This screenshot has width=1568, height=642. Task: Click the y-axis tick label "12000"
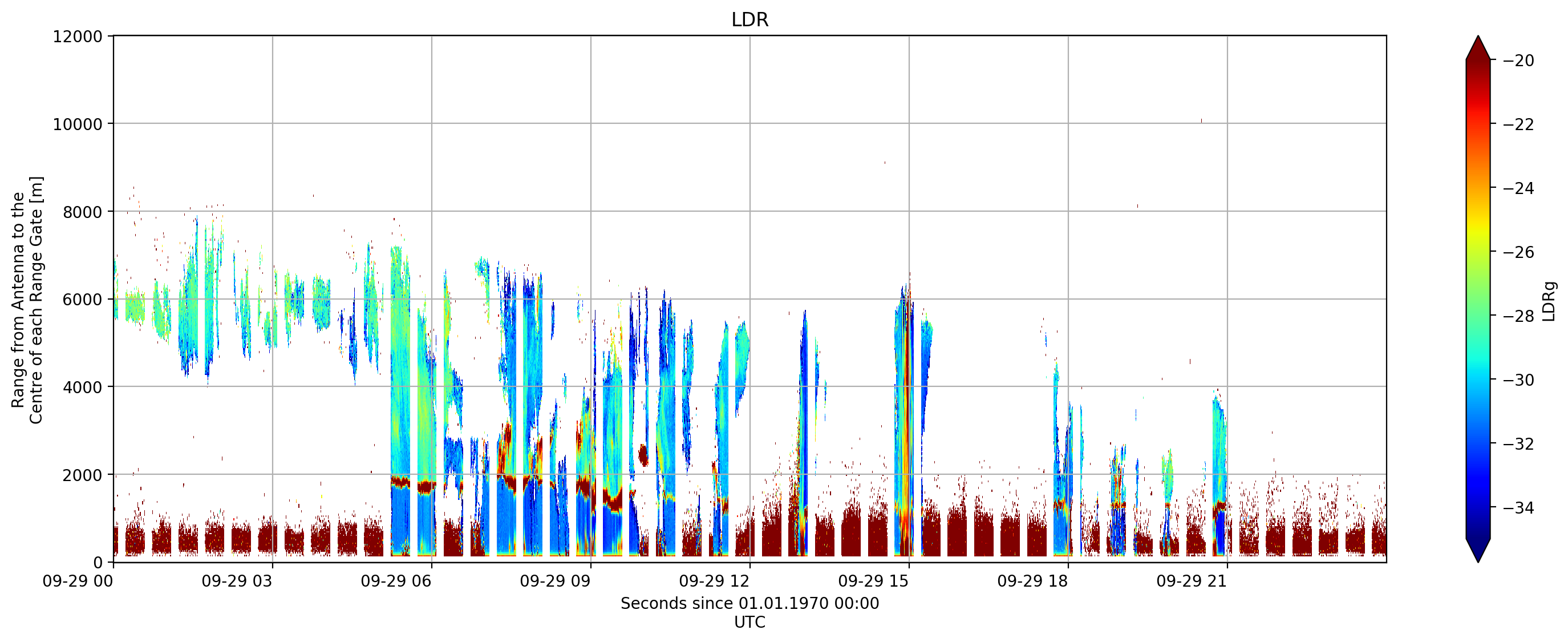tap(78, 37)
